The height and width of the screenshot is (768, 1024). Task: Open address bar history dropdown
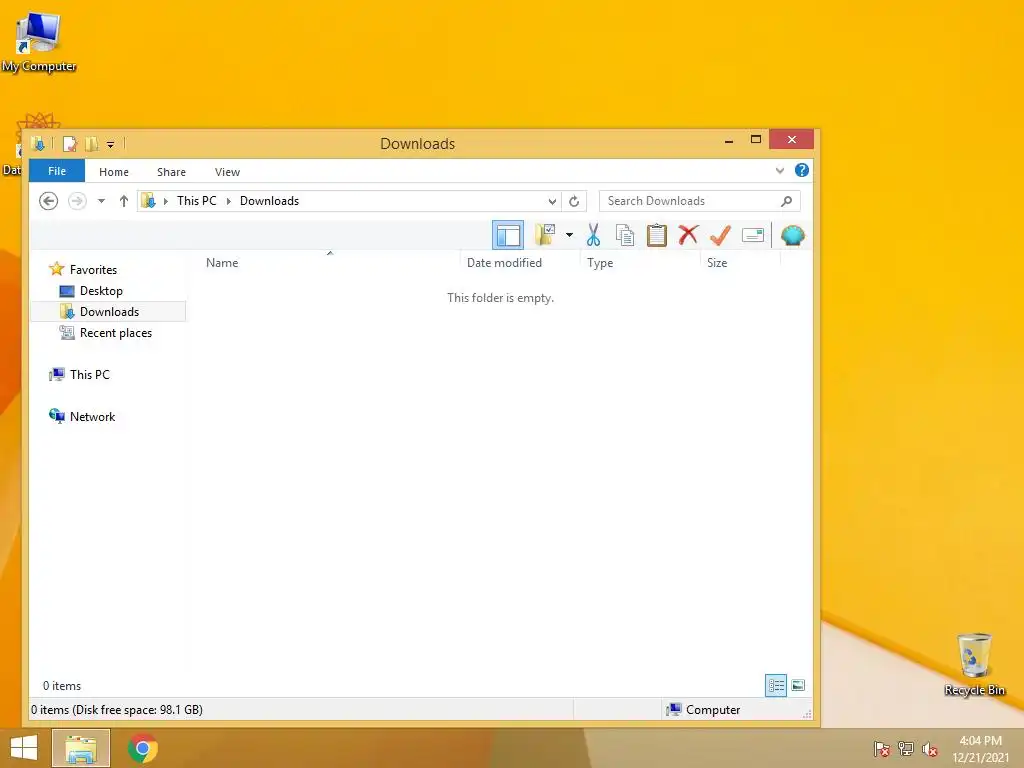click(552, 201)
